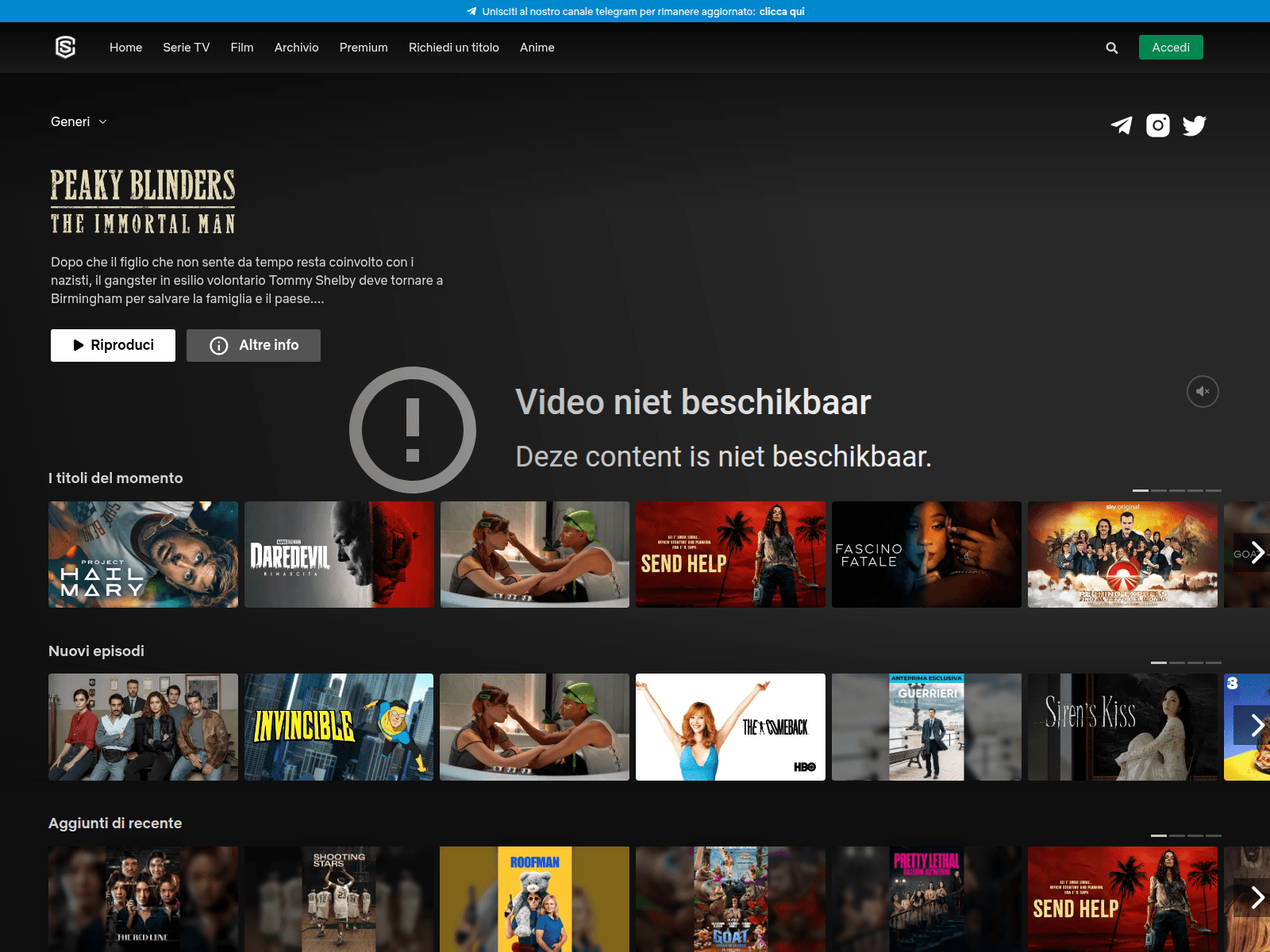Click the site logo in the navbar
The height and width of the screenshot is (952, 1270).
click(65, 48)
